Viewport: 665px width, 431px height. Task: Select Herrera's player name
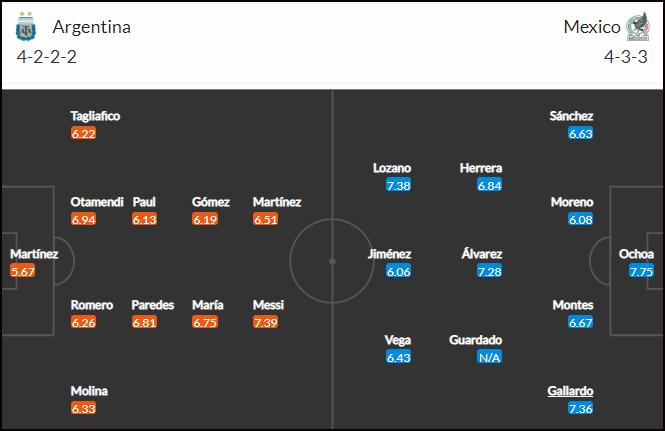coord(481,168)
